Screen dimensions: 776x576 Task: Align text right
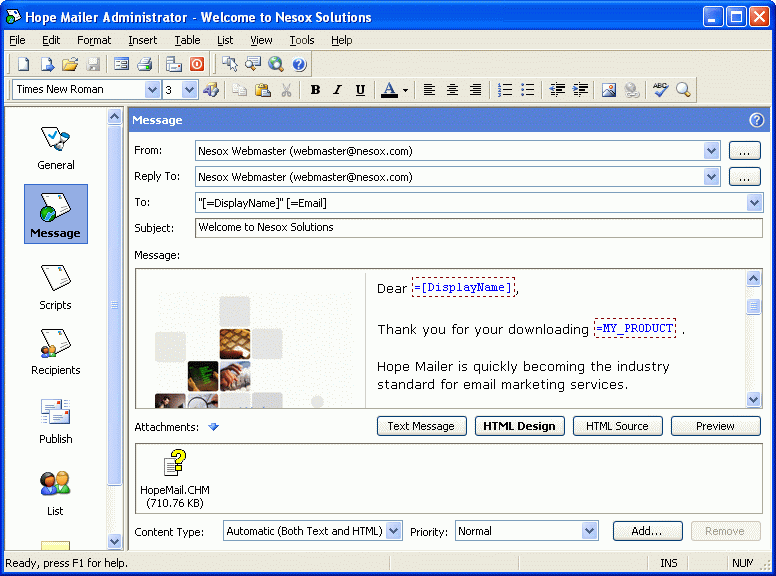[x=475, y=90]
